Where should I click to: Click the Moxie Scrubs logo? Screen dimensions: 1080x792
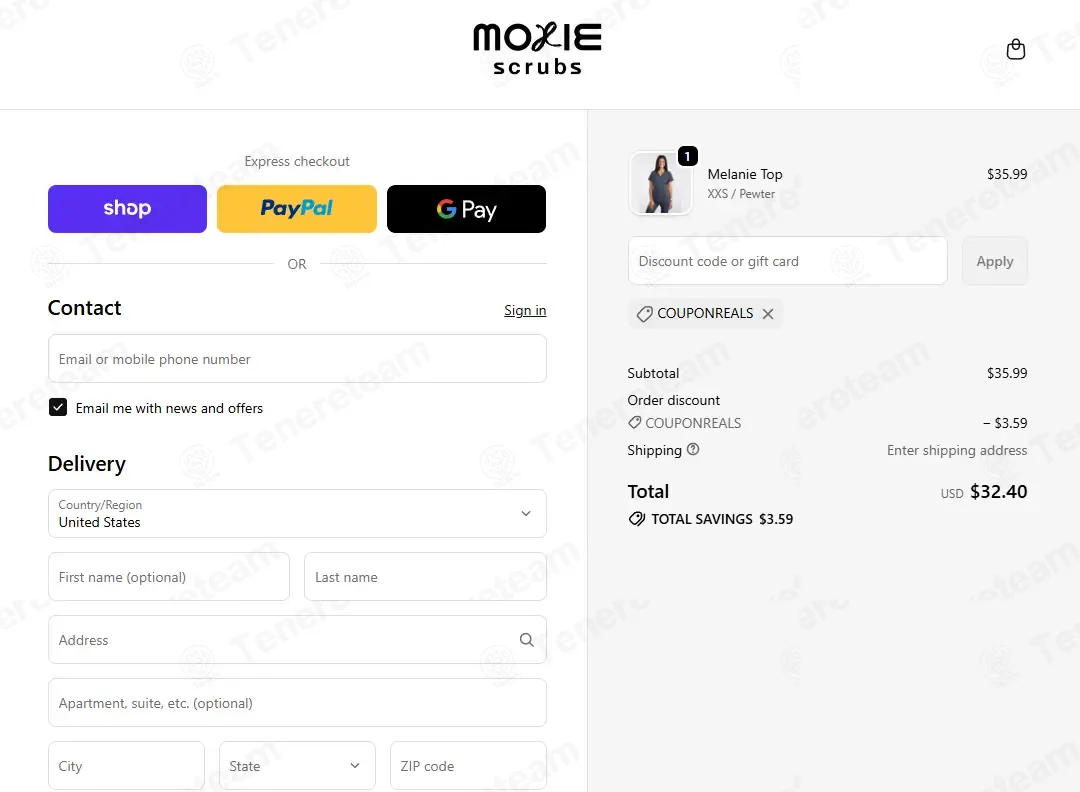pos(537,49)
